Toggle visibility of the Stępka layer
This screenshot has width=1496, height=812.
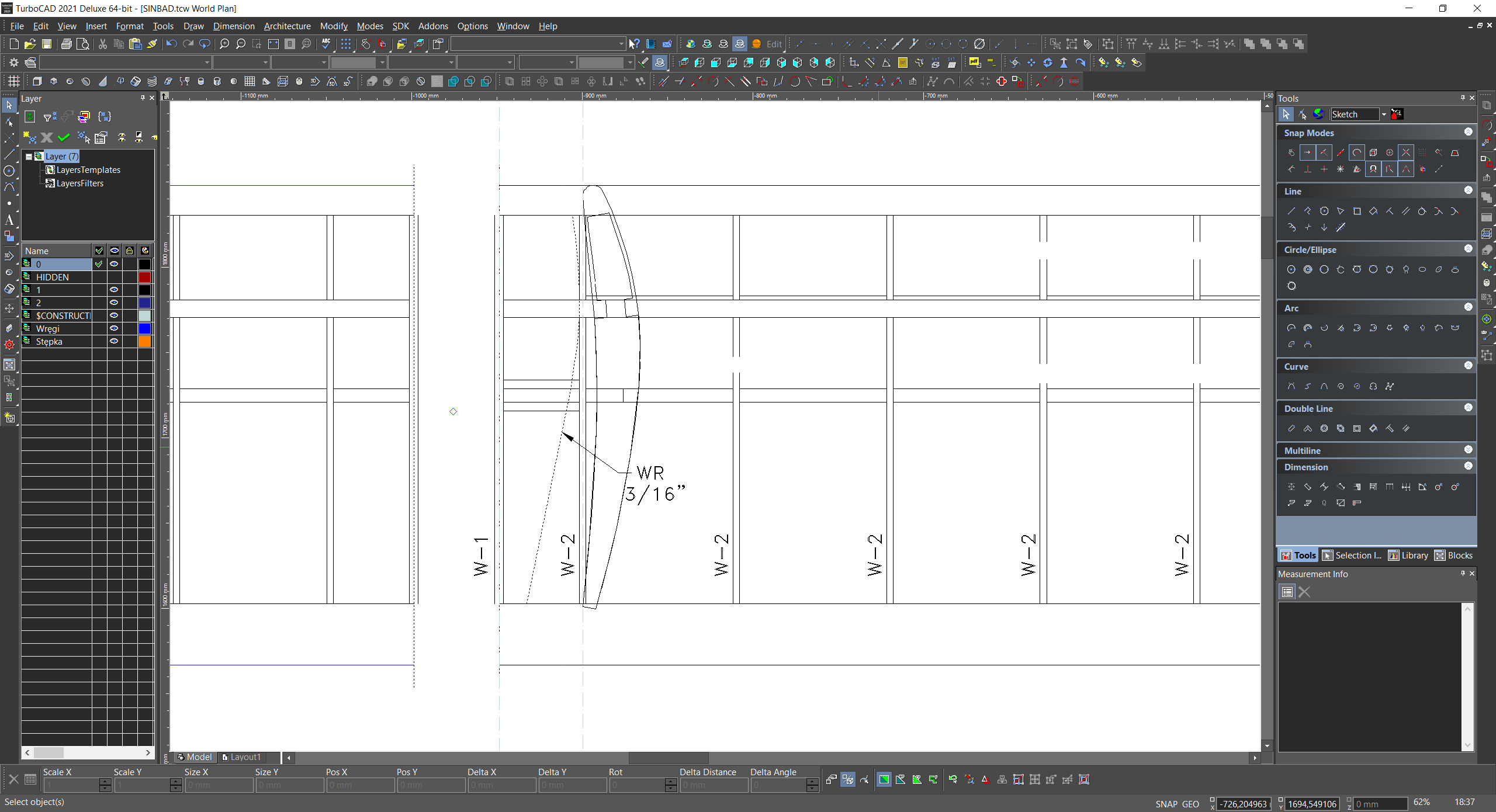(114, 341)
